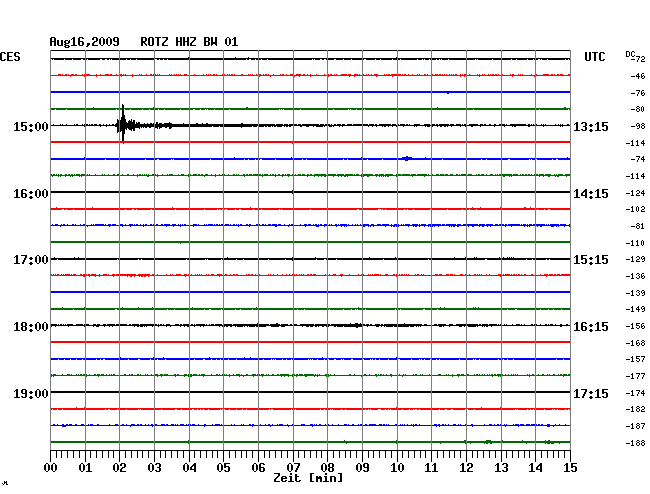Viewport: 650px width, 494px height.
Task: Click the 13:15 UTC time label
Action: (x=591, y=127)
